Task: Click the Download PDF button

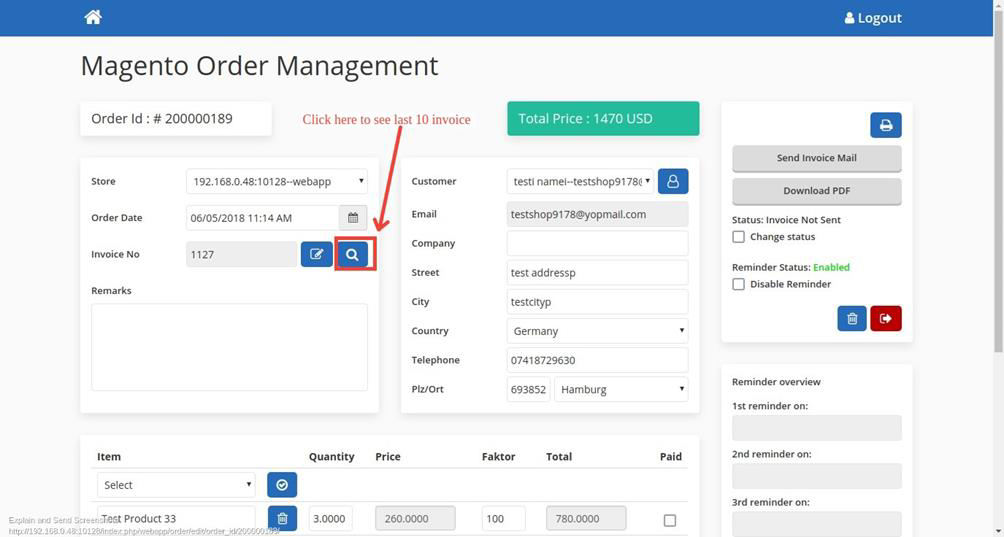Action: (x=816, y=190)
